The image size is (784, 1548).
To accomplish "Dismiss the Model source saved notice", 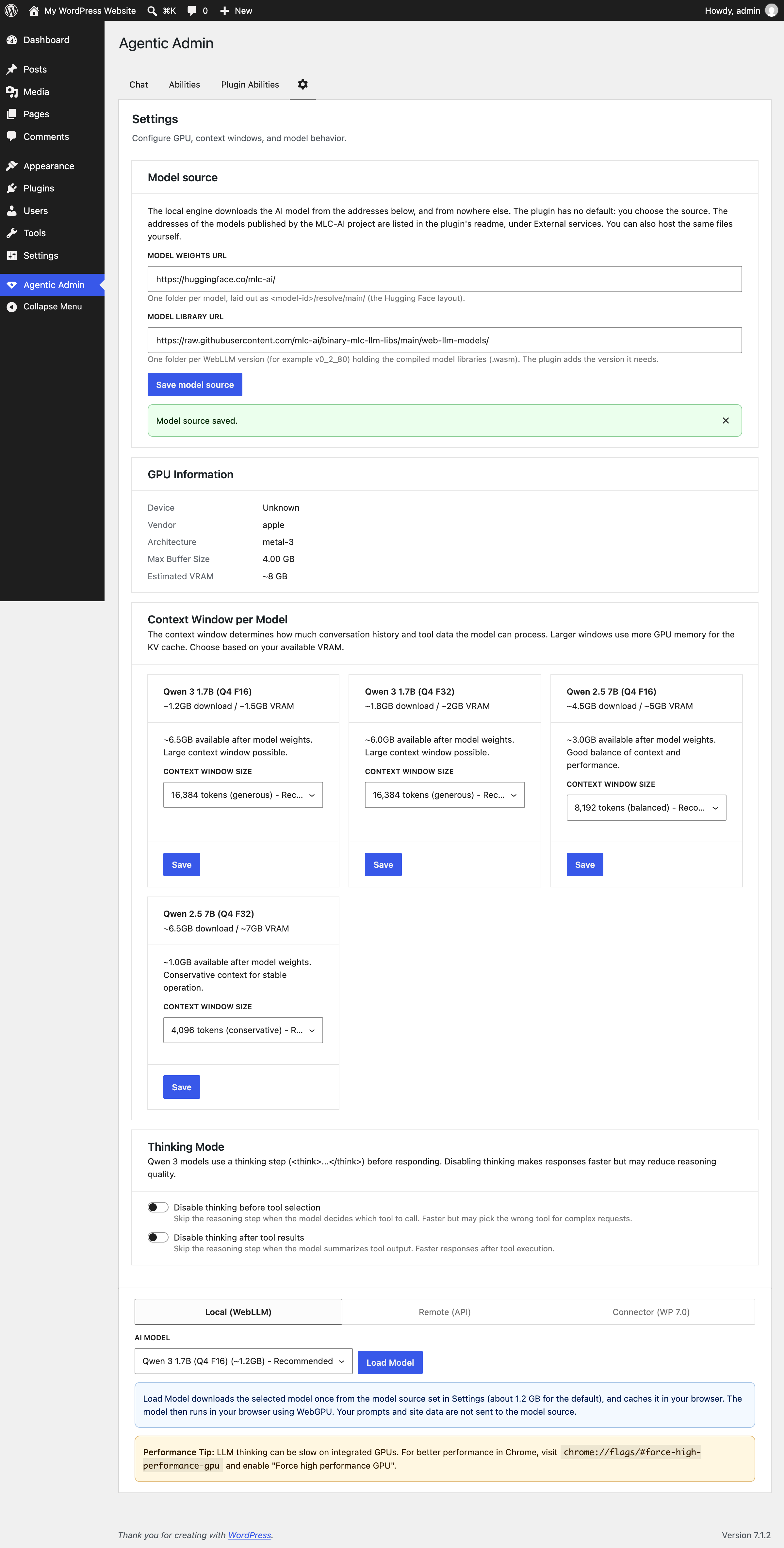I will (726, 420).
